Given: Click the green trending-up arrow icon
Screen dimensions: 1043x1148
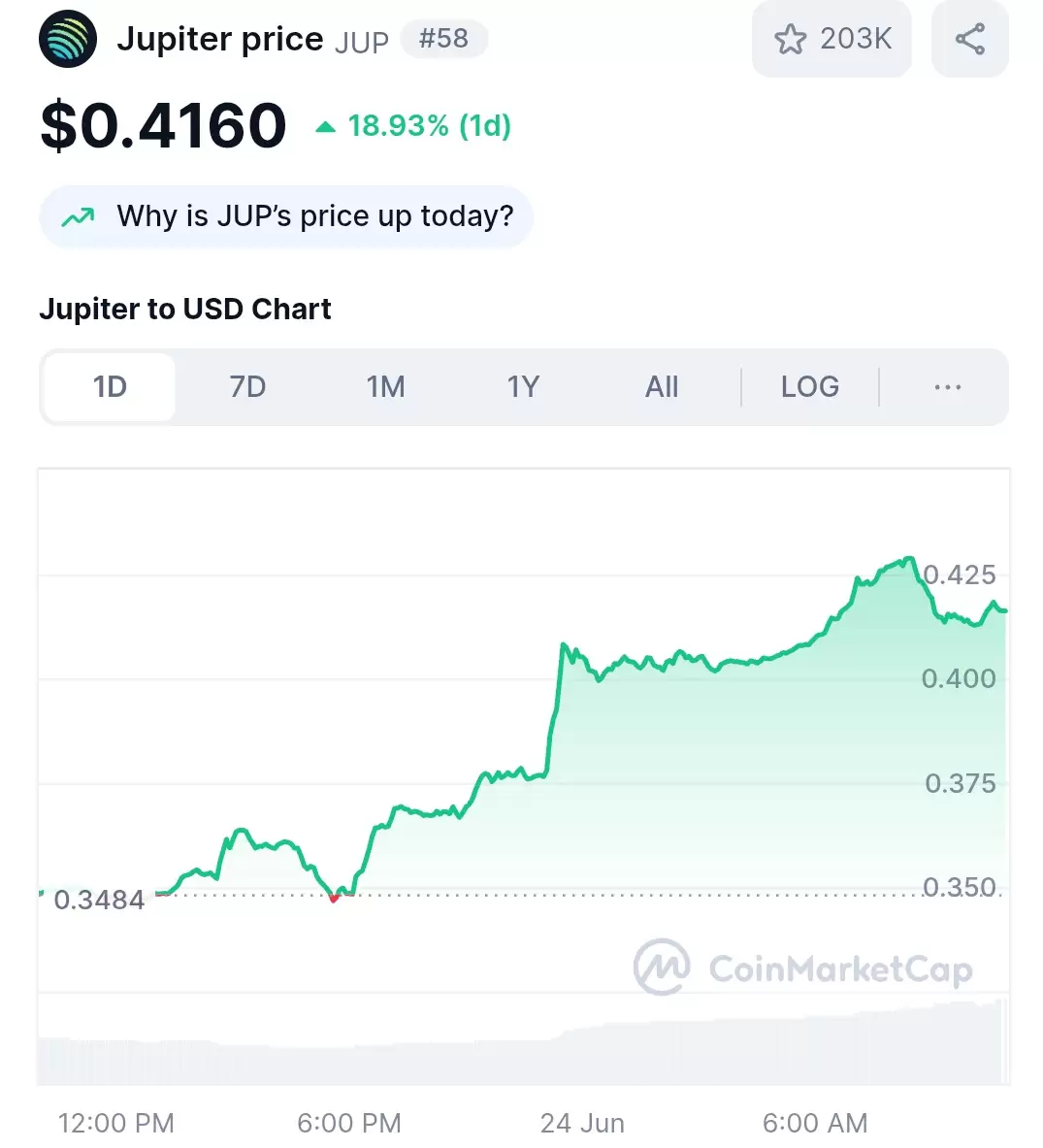Looking at the screenshot, I should (78, 216).
